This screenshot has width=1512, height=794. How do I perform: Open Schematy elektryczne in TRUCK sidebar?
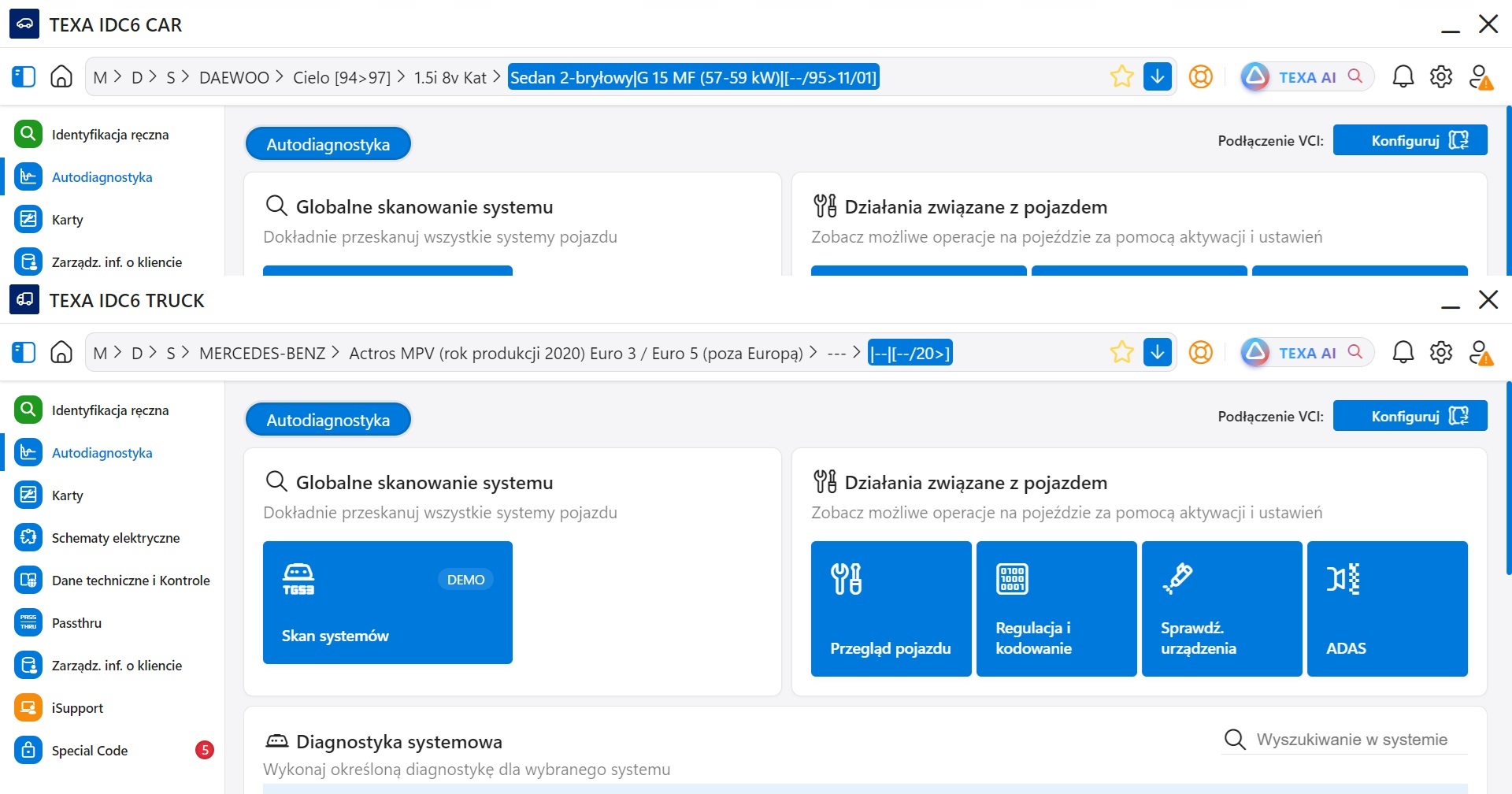tap(112, 538)
